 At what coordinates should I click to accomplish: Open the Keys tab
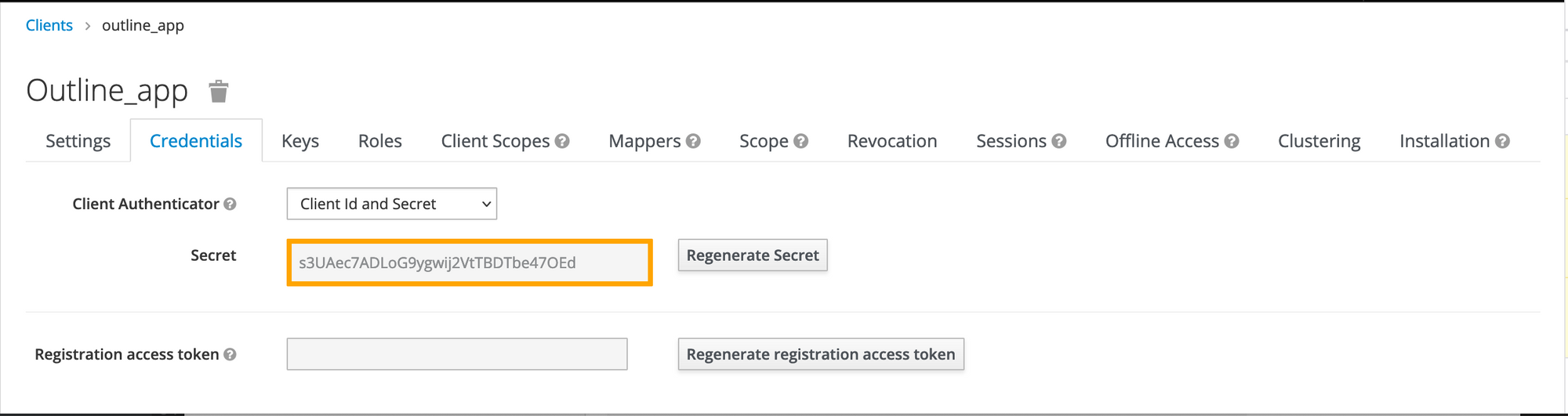coord(300,141)
